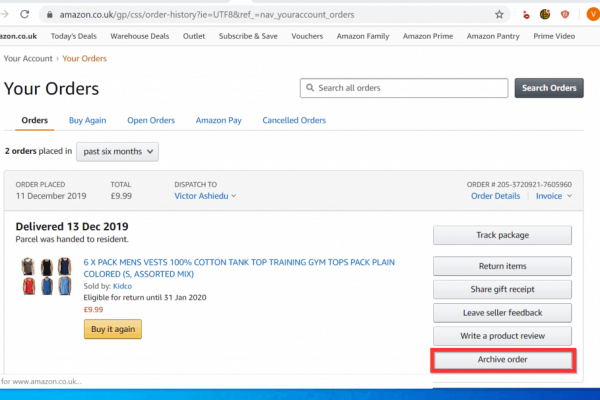Expand the Invoice dropdown
This screenshot has width=600, height=400.
click(x=553, y=196)
